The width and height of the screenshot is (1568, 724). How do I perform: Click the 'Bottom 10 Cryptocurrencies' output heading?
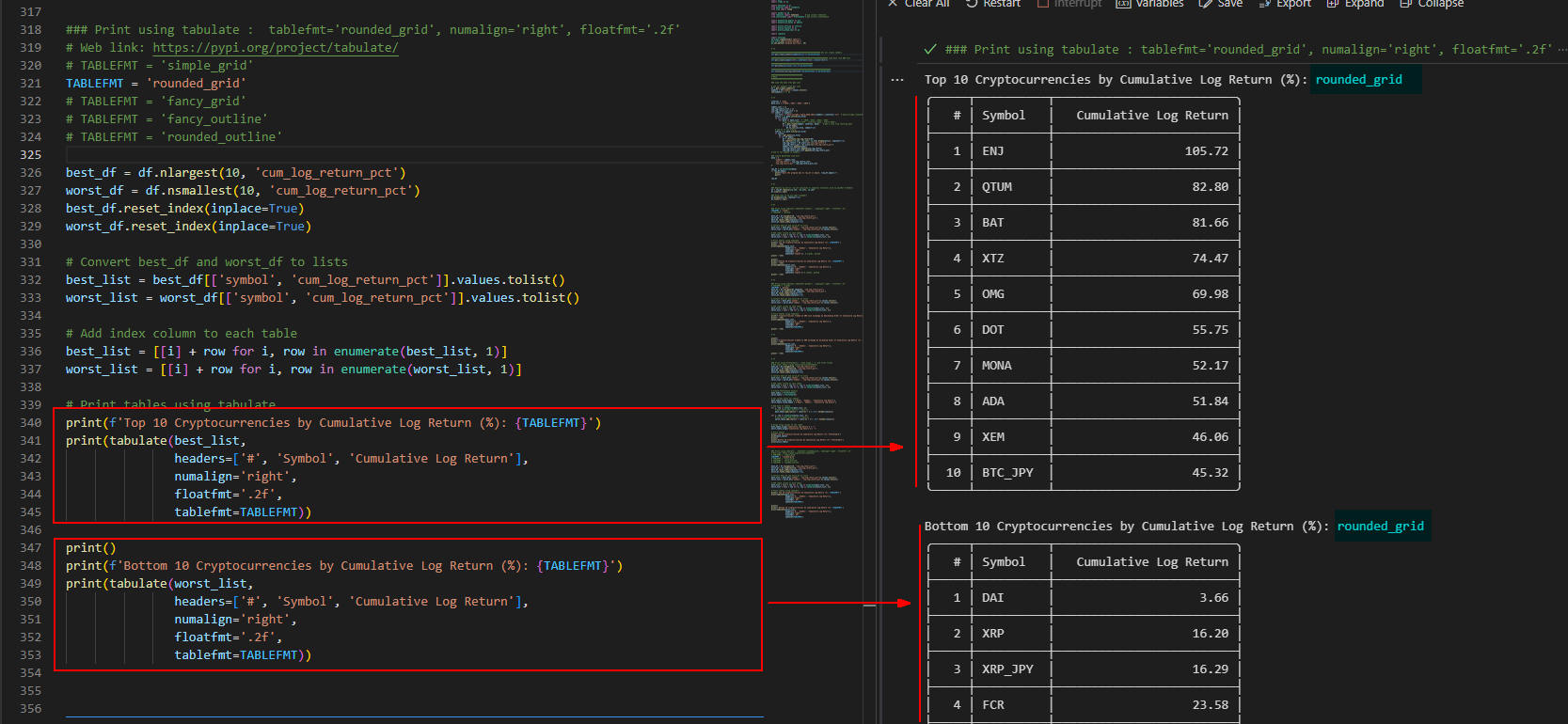pos(1127,527)
